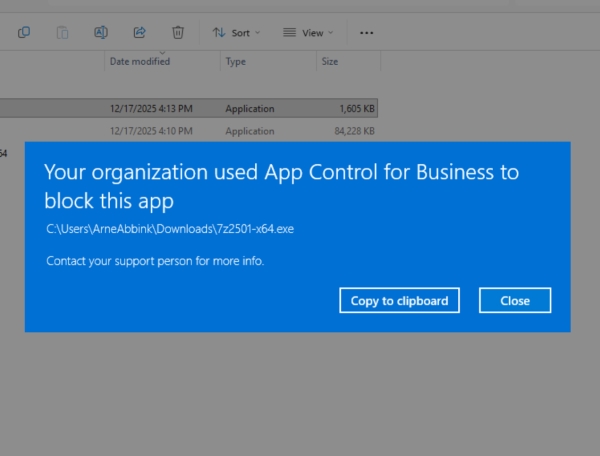Click the App Control for Business heading
The height and width of the screenshot is (456, 600).
point(281,186)
